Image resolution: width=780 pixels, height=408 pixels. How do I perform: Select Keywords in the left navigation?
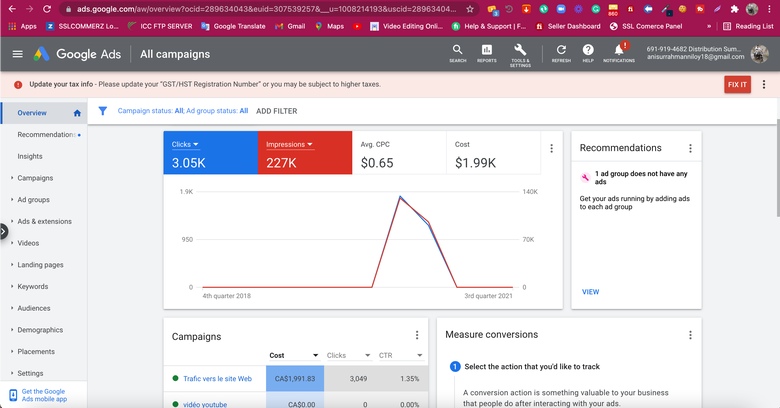(x=32, y=287)
